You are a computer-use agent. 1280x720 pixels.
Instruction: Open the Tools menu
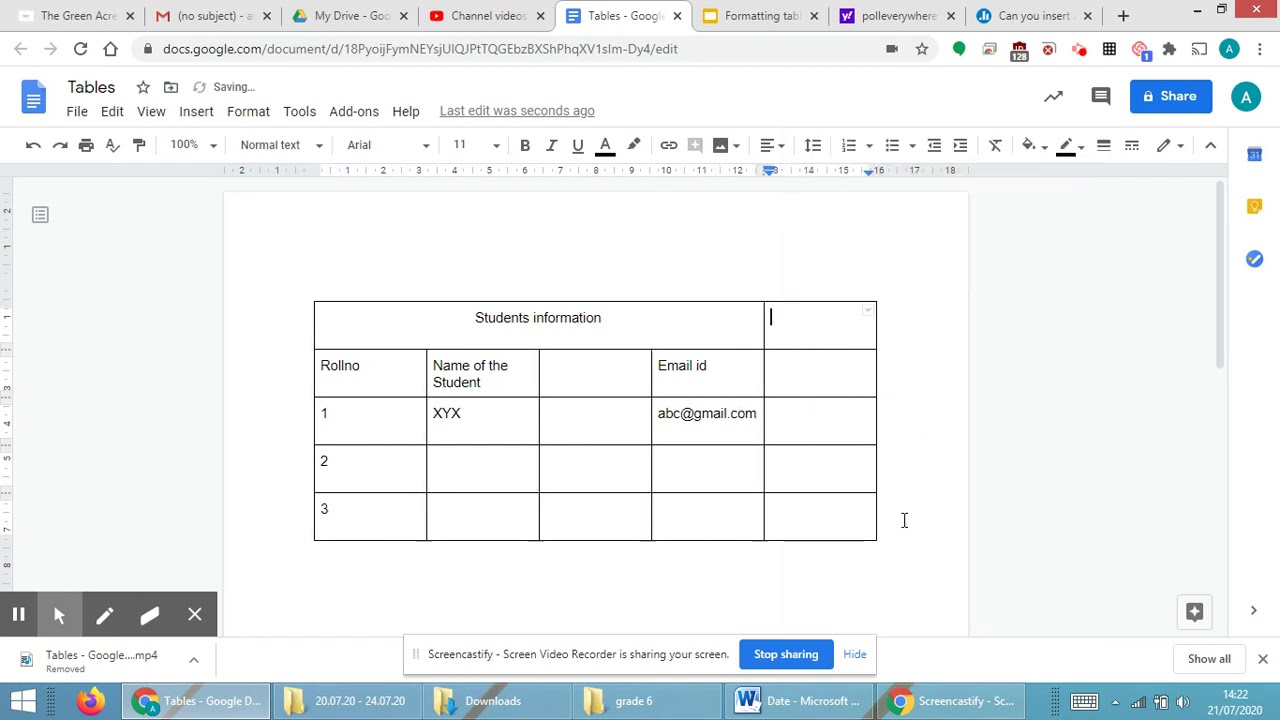point(299,111)
